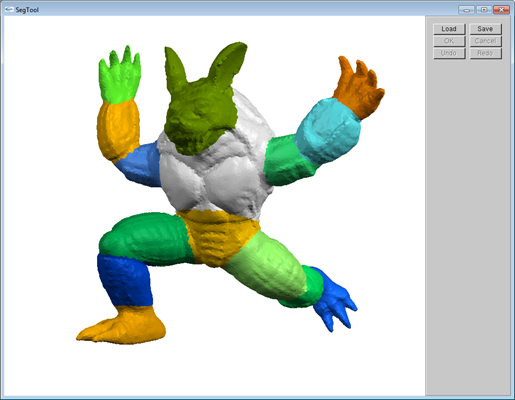Click the grayed-out Cancel button
Image resolution: width=515 pixels, height=400 pixels.
tap(485, 41)
